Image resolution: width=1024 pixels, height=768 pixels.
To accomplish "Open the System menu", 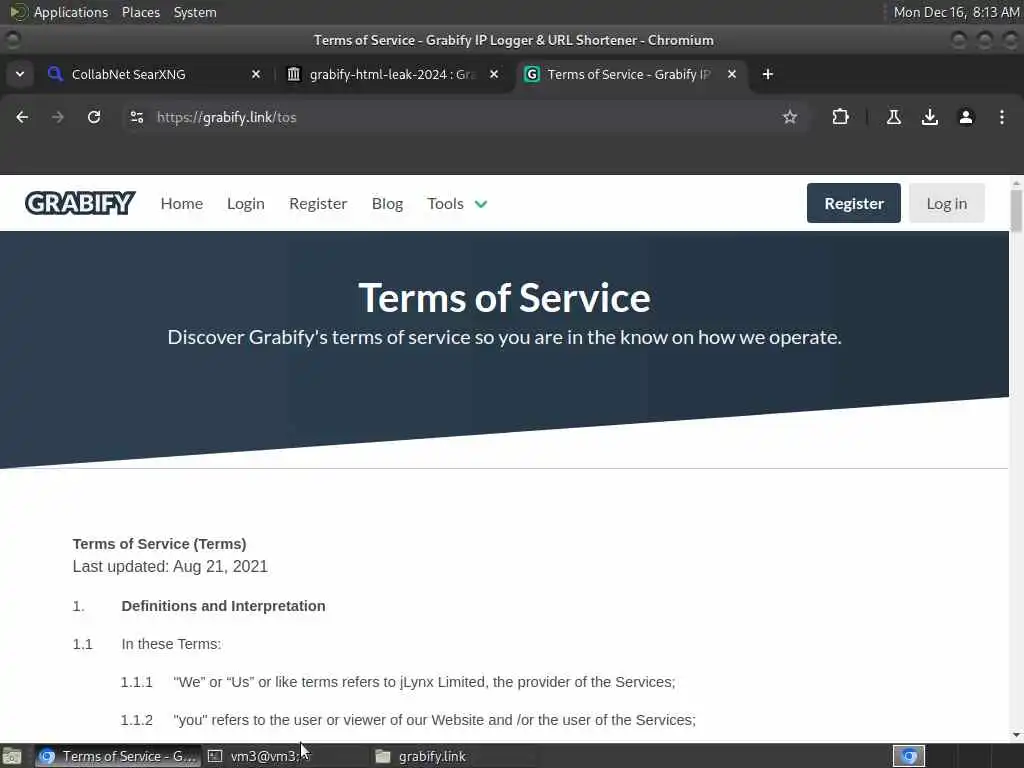I will [x=195, y=12].
